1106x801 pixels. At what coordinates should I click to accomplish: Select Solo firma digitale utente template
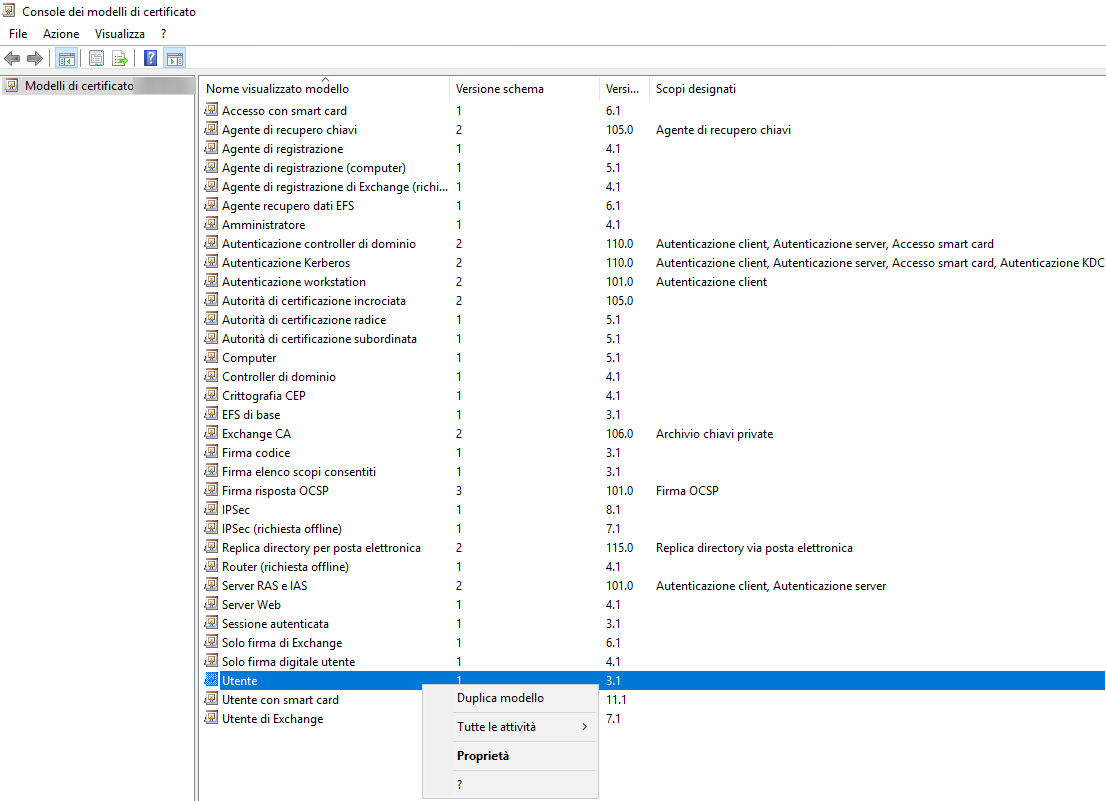click(288, 663)
